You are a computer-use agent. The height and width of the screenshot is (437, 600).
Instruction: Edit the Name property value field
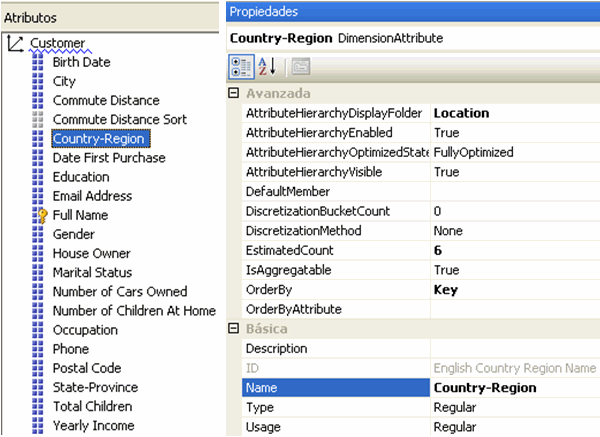point(514,388)
